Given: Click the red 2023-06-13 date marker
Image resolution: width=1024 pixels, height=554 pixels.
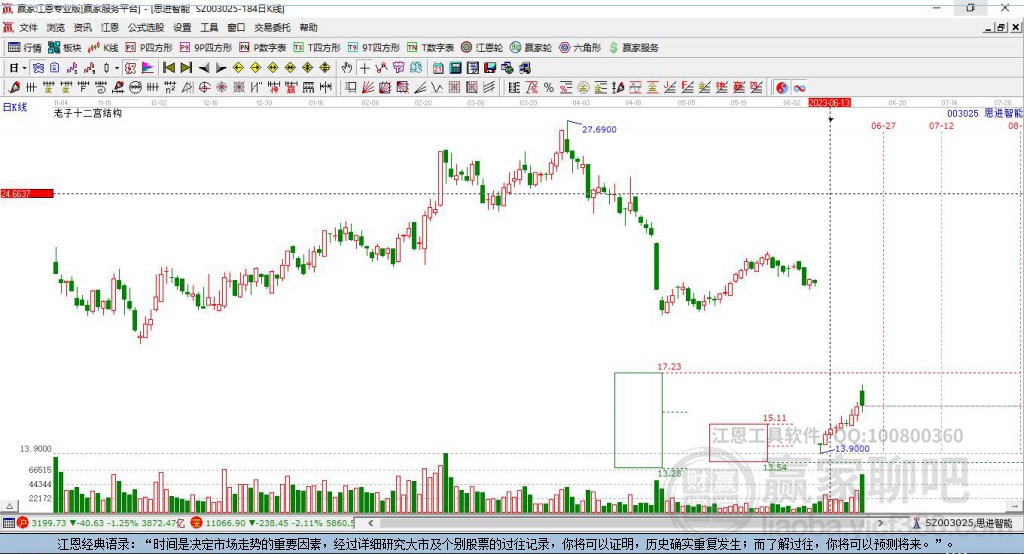Looking at the screenshot, I should (829, 103).
